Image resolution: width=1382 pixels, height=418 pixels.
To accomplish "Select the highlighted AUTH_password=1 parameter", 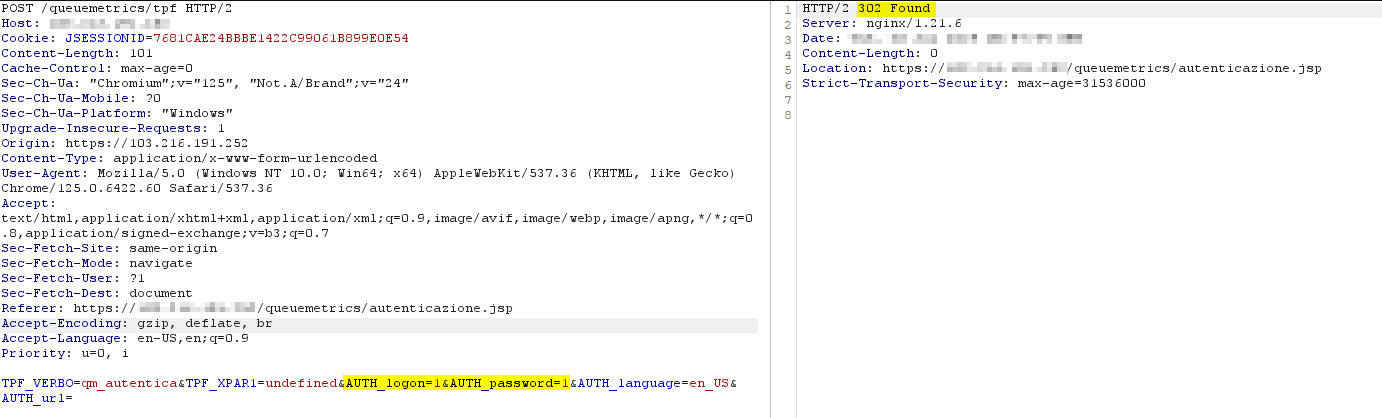I will [510, 383].
